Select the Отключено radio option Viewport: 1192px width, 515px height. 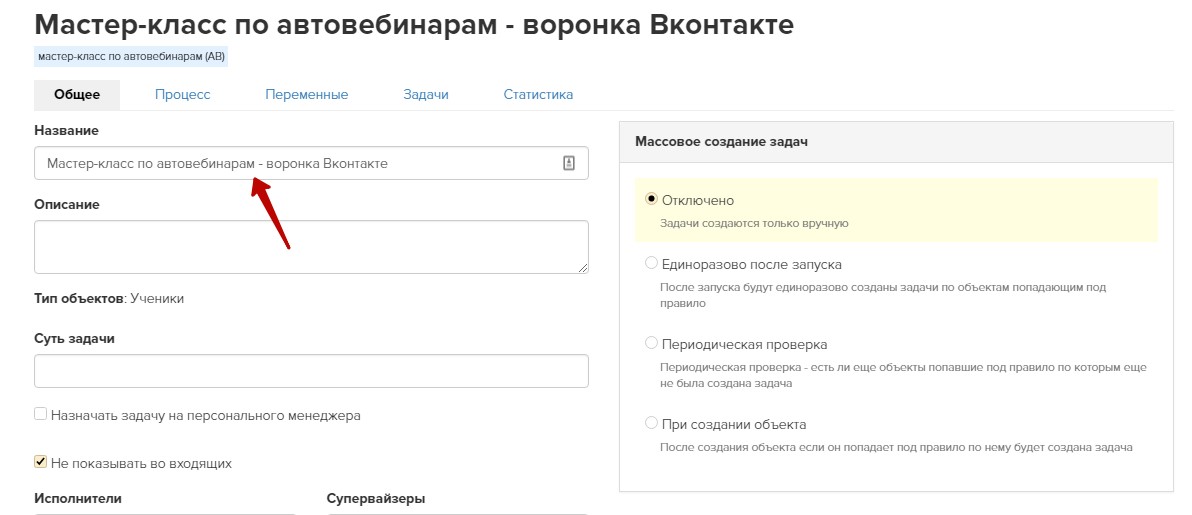(x=652, y=200)
